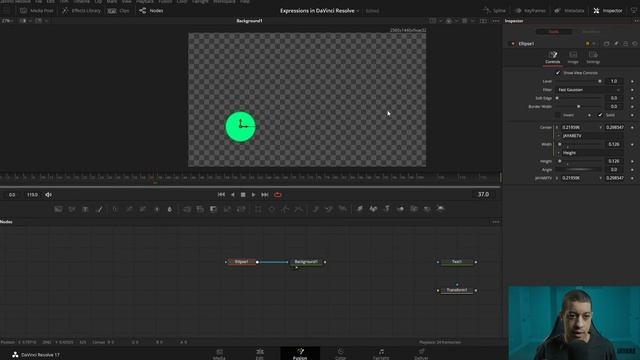This screenshot has width=640, height=360.
Task: Add a Background node from the toolbar
Action: 58,209
